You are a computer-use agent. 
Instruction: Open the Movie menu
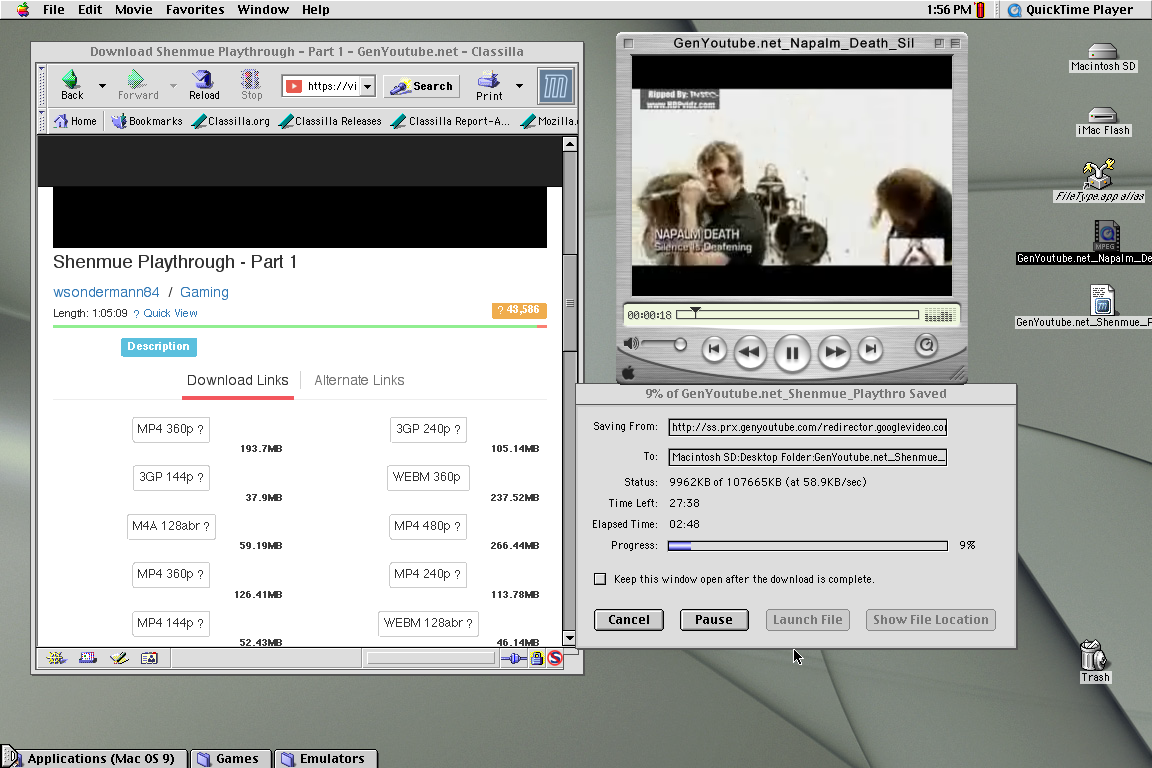click(x=134, y=10)
